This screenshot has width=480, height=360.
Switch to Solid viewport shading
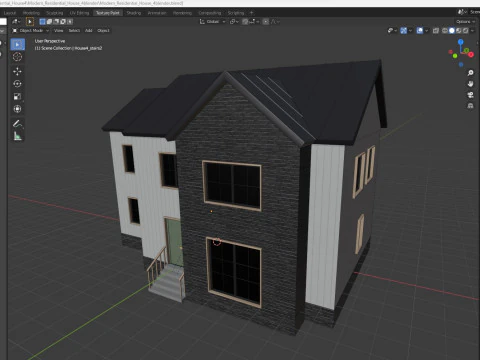coord(451,30)
